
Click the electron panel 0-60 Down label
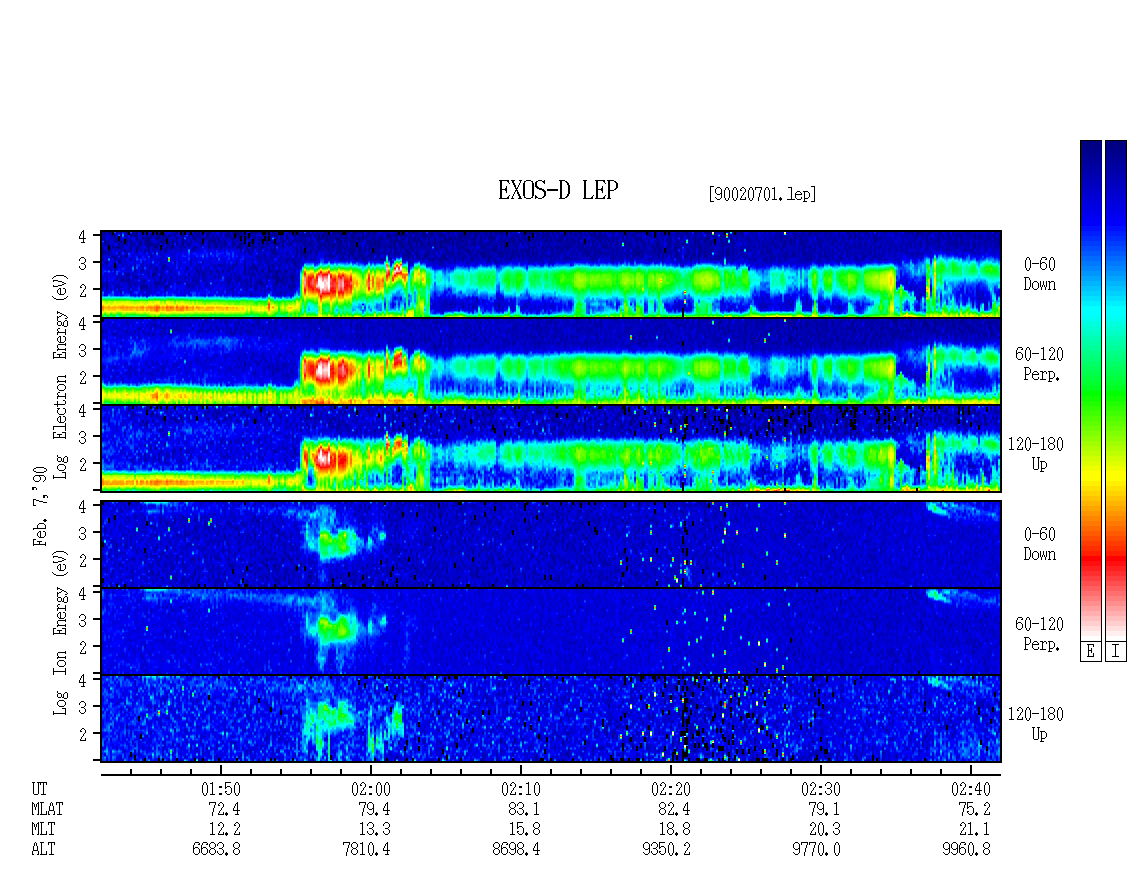(1039, 275)
